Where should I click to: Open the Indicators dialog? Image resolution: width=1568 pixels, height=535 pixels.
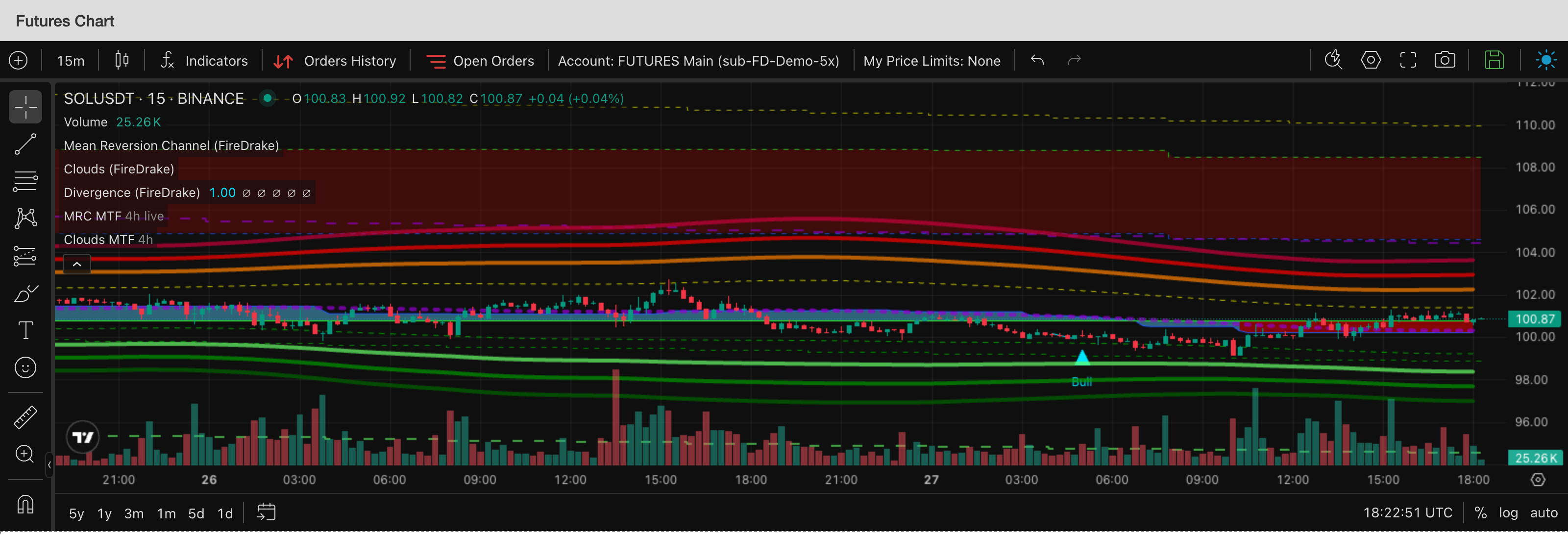[204, 61]
